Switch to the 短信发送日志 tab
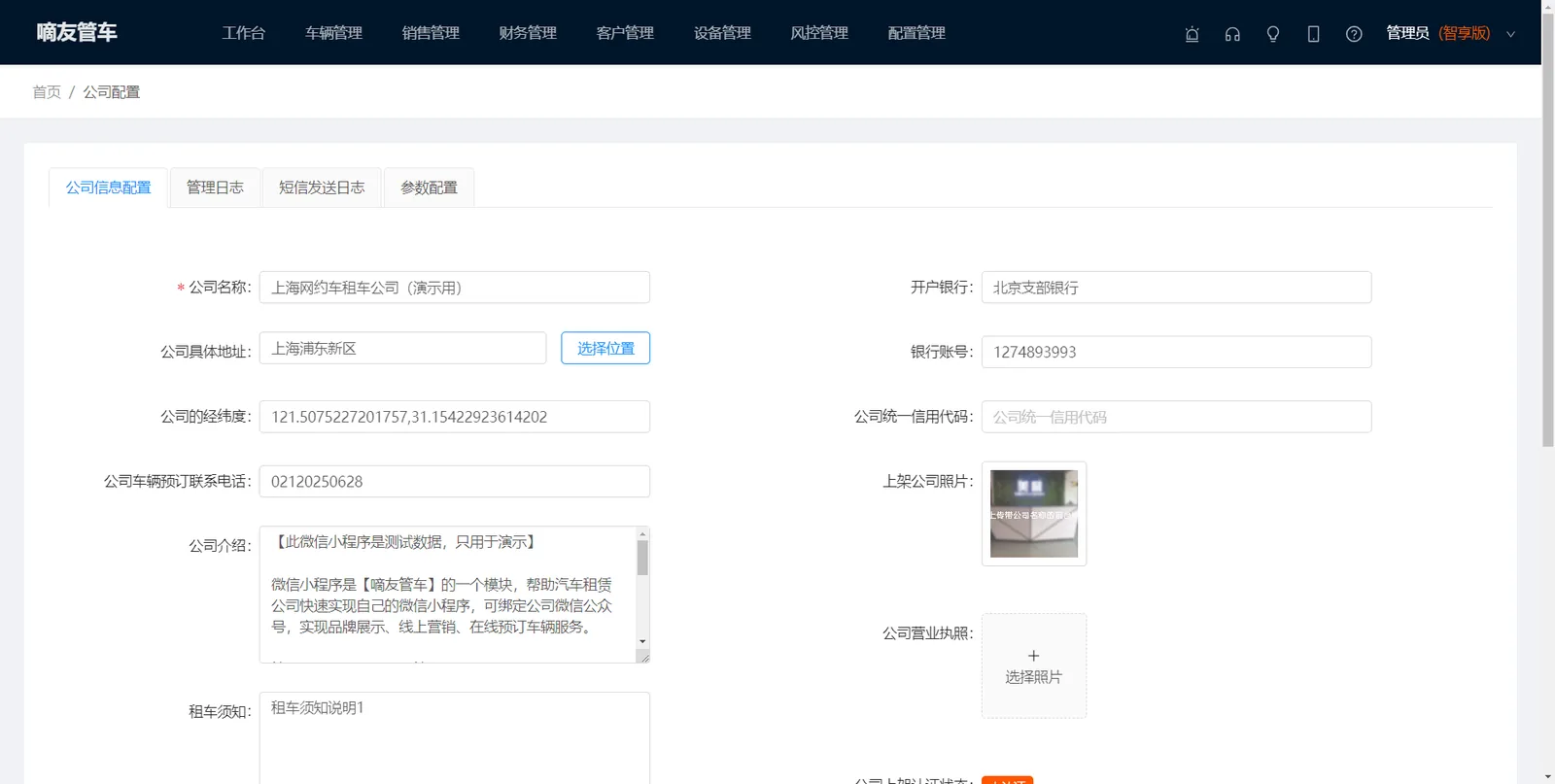The height and width of the screenshot is (784, 1555). [322, 187]
